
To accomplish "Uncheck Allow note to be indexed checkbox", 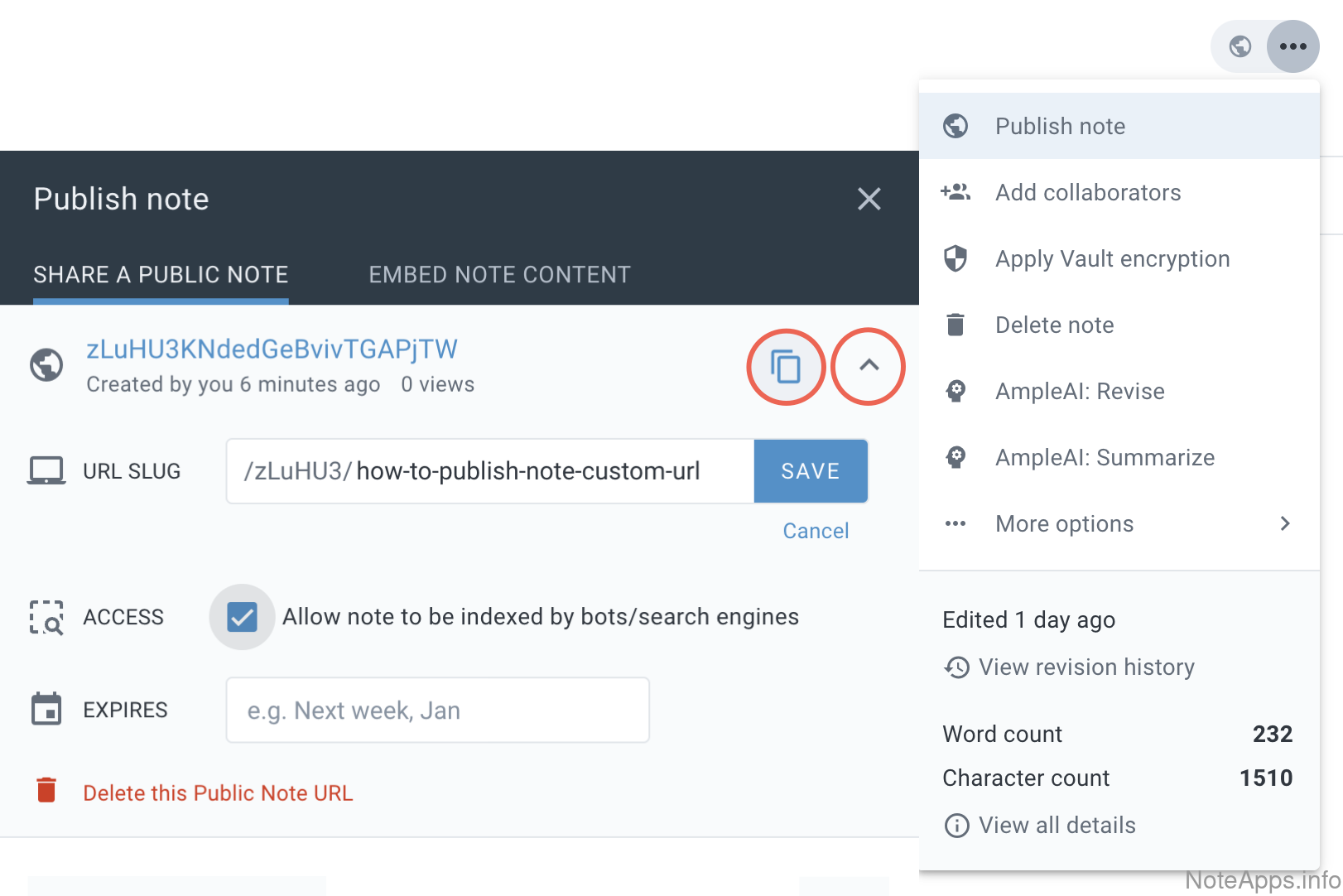I will coord(242,617).
